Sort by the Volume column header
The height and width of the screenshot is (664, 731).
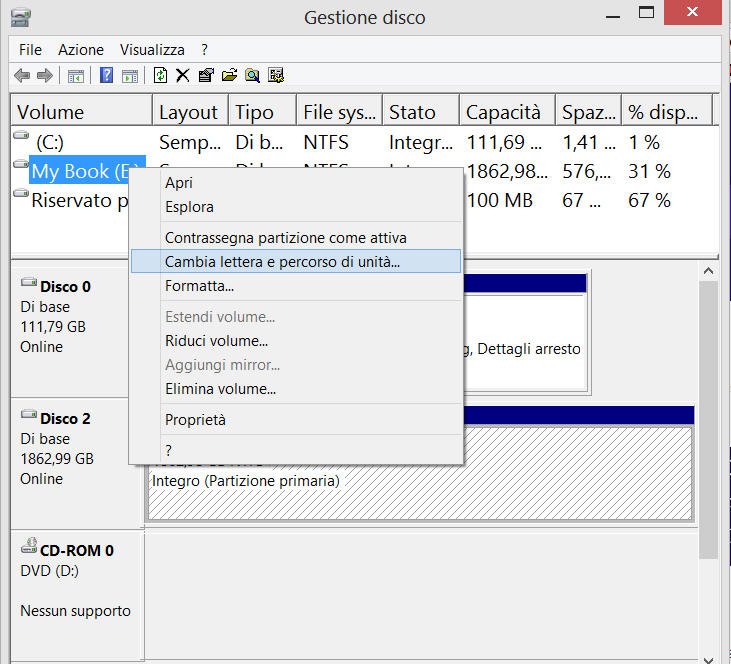pos(82,112)
